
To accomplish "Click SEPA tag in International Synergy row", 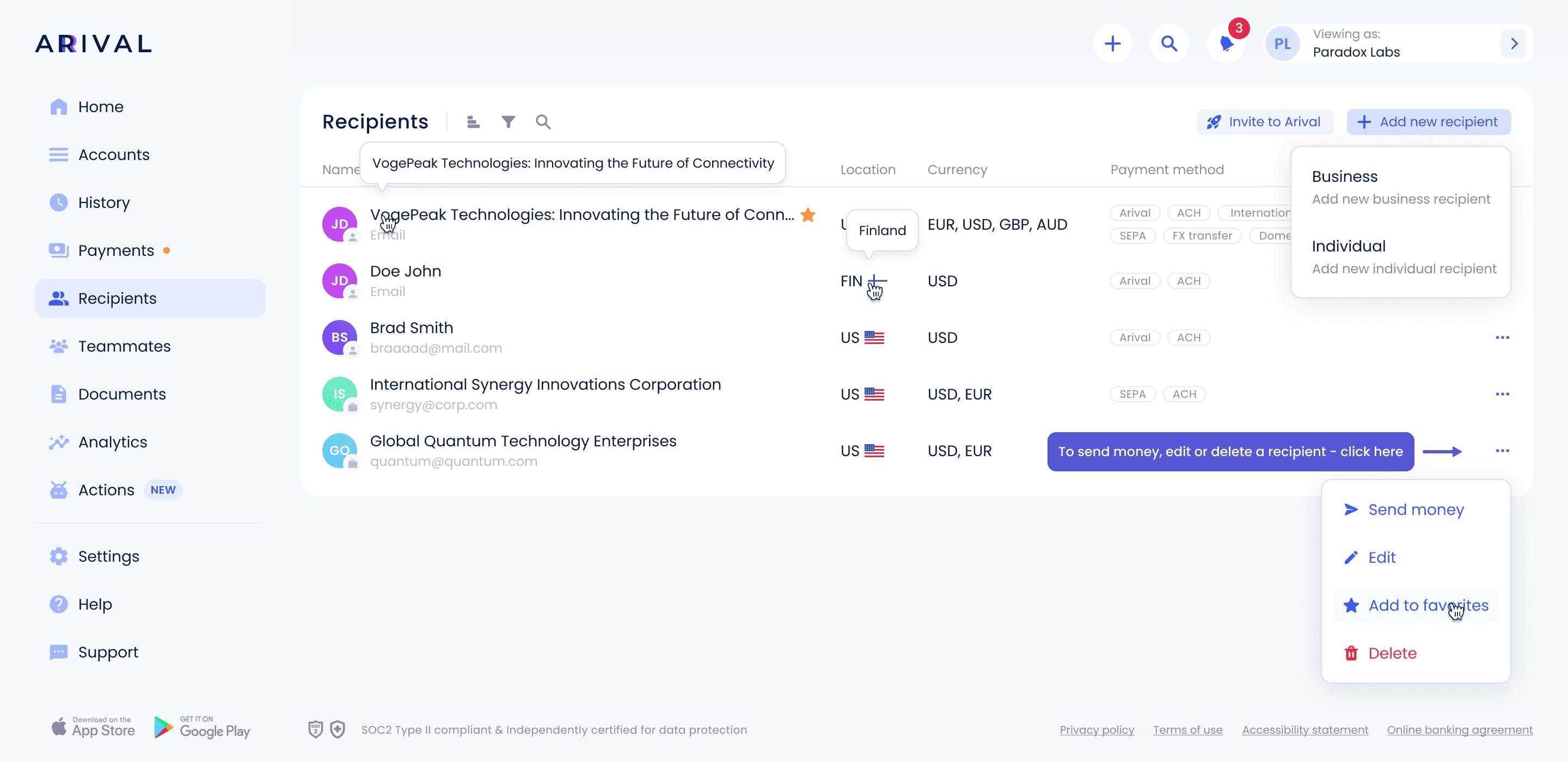I will [1132, 395].
